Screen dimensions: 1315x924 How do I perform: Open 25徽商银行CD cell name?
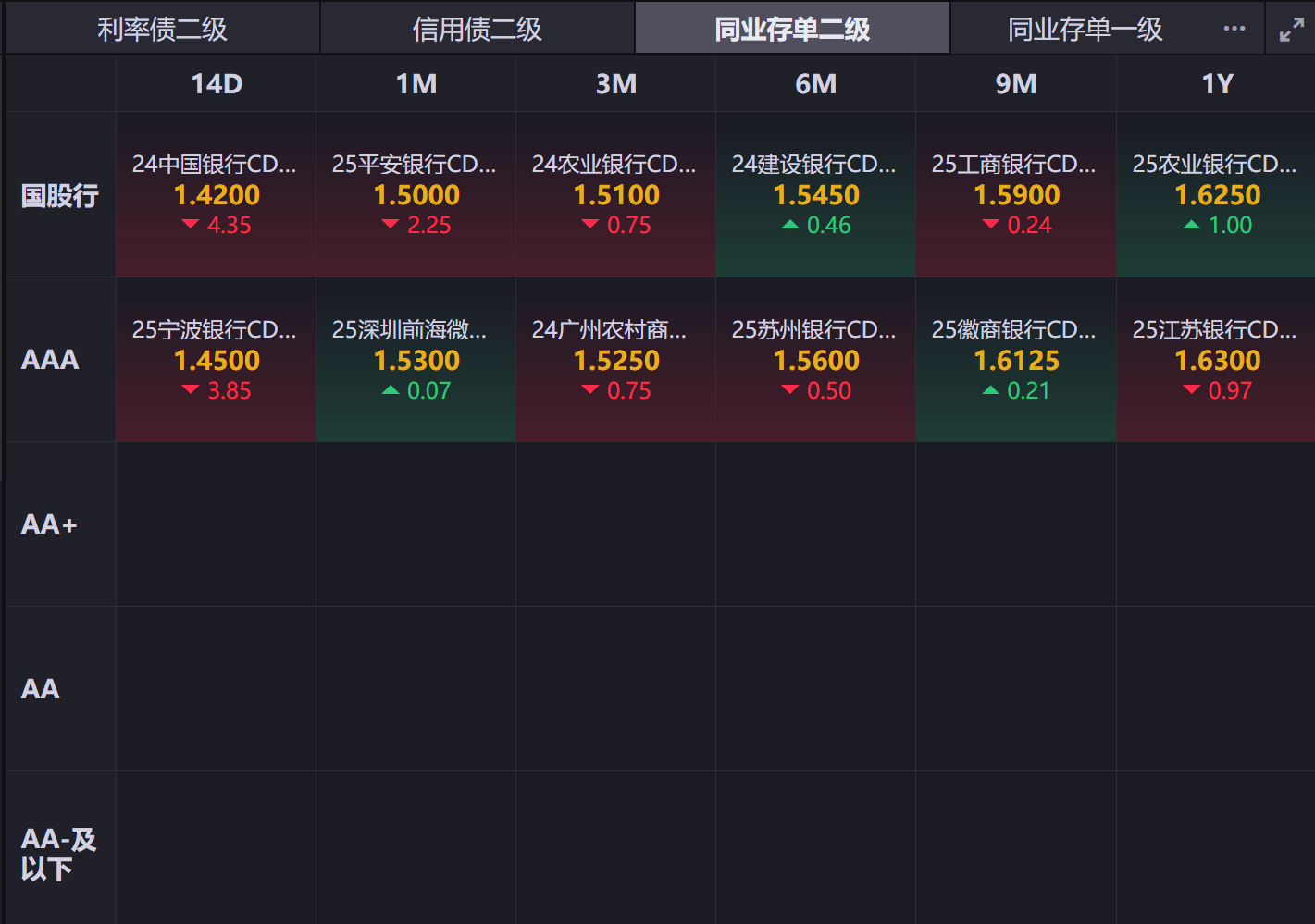(x=1013, y=329)
